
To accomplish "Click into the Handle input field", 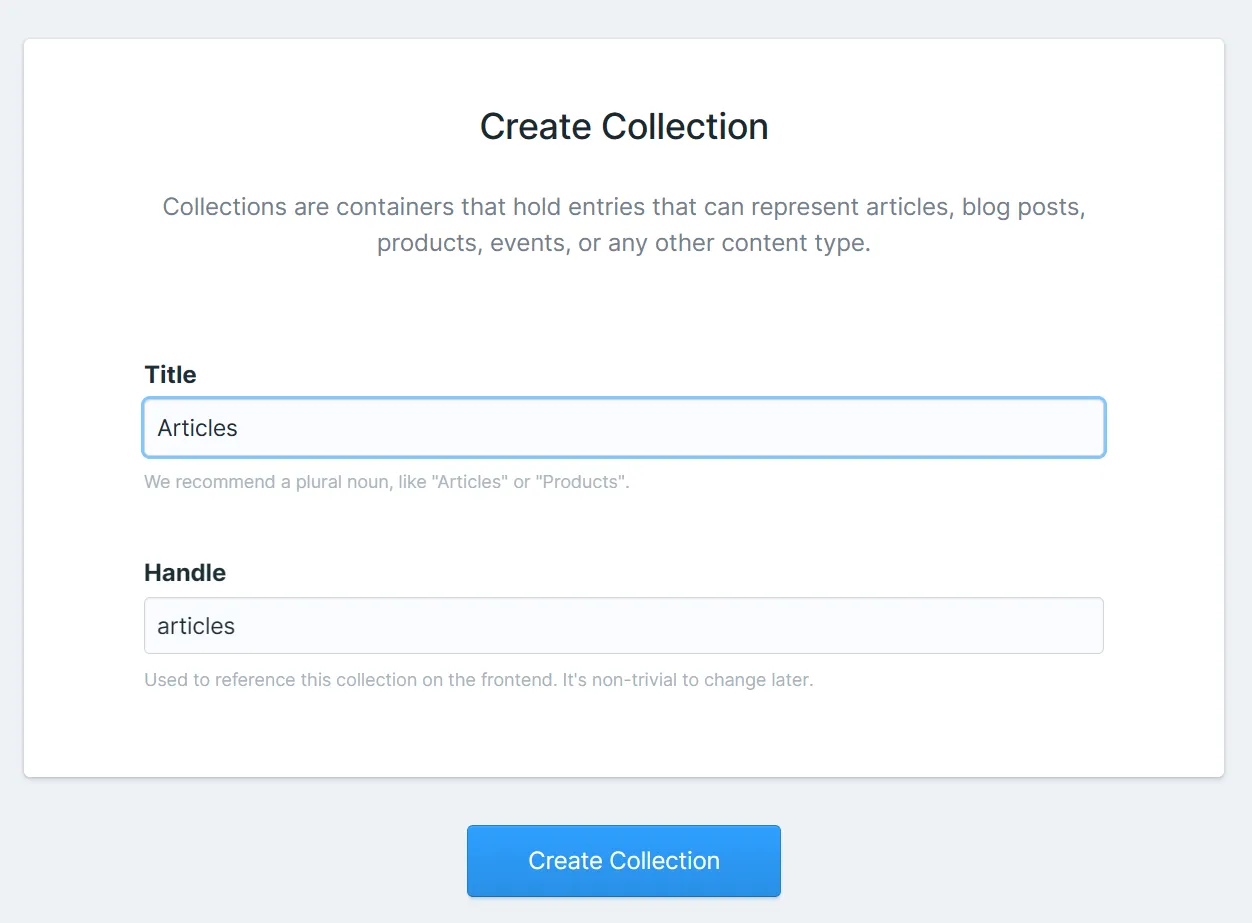I will point(623,626).
